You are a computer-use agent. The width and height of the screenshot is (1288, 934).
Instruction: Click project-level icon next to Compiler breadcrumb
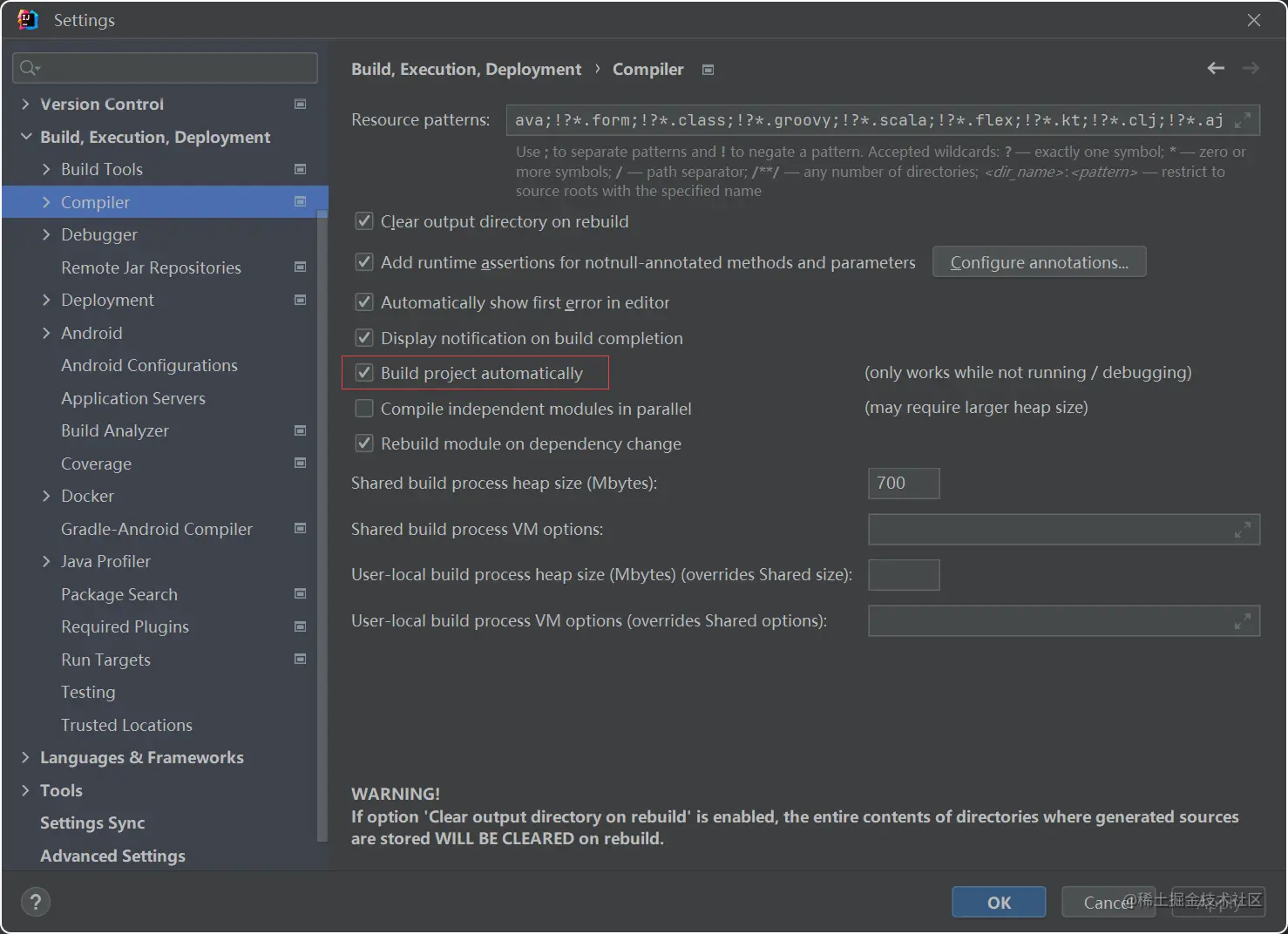[x=708, y=70]
